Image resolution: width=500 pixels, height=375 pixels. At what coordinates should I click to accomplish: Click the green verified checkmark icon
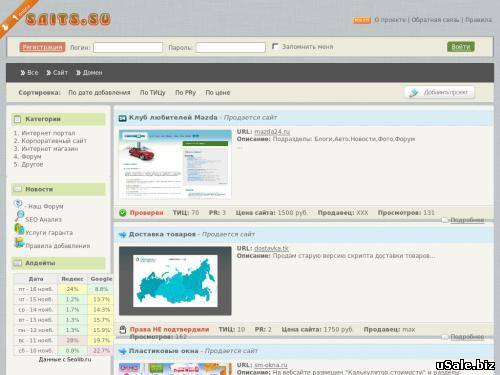pos(123,213)
